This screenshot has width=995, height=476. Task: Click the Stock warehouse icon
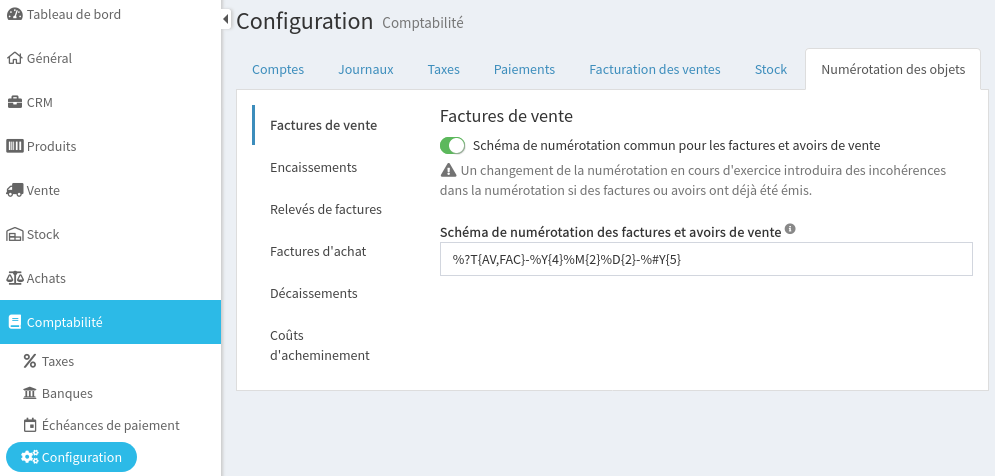pos(15,234)
